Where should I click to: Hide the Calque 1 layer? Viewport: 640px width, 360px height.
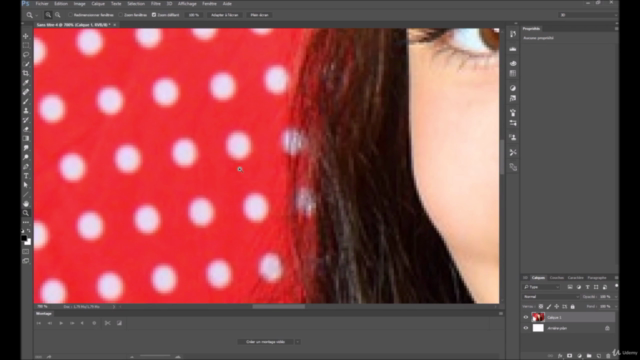(x=526, y=317)
